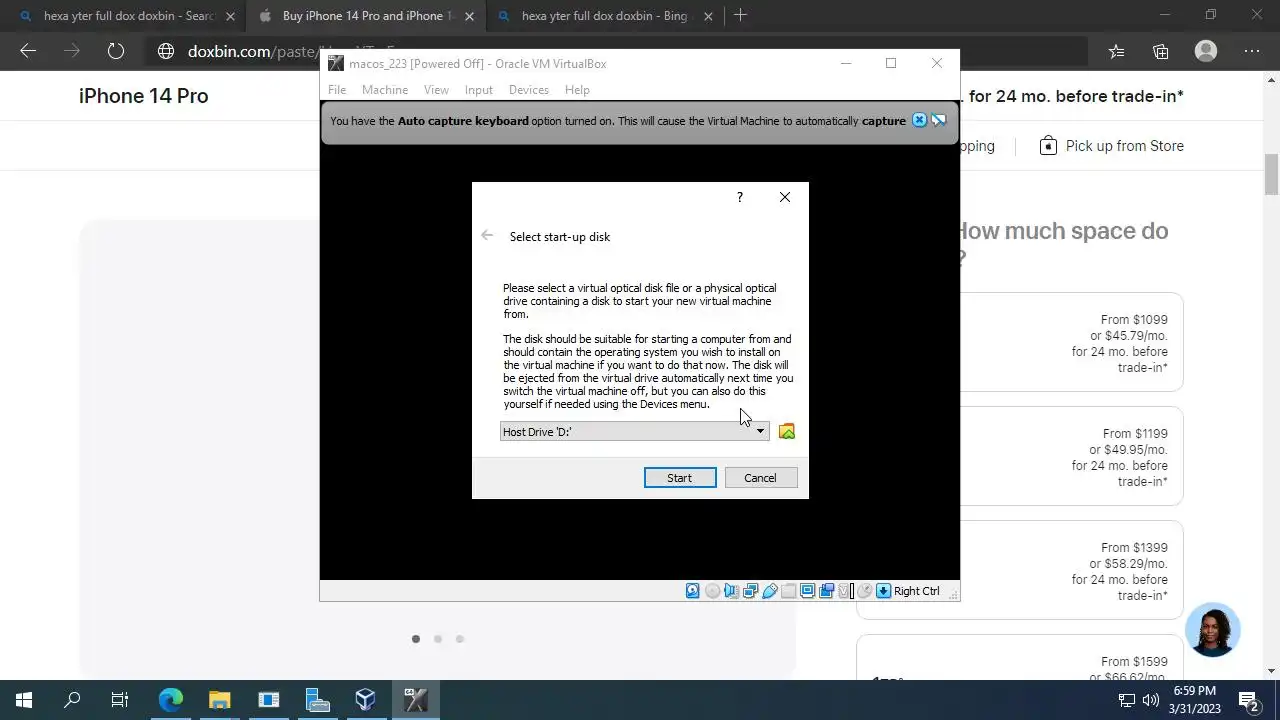Switch to Microsoft Edge in taskbar
Viewport: 1280px width, 720px height.
(x=171, y=700)
